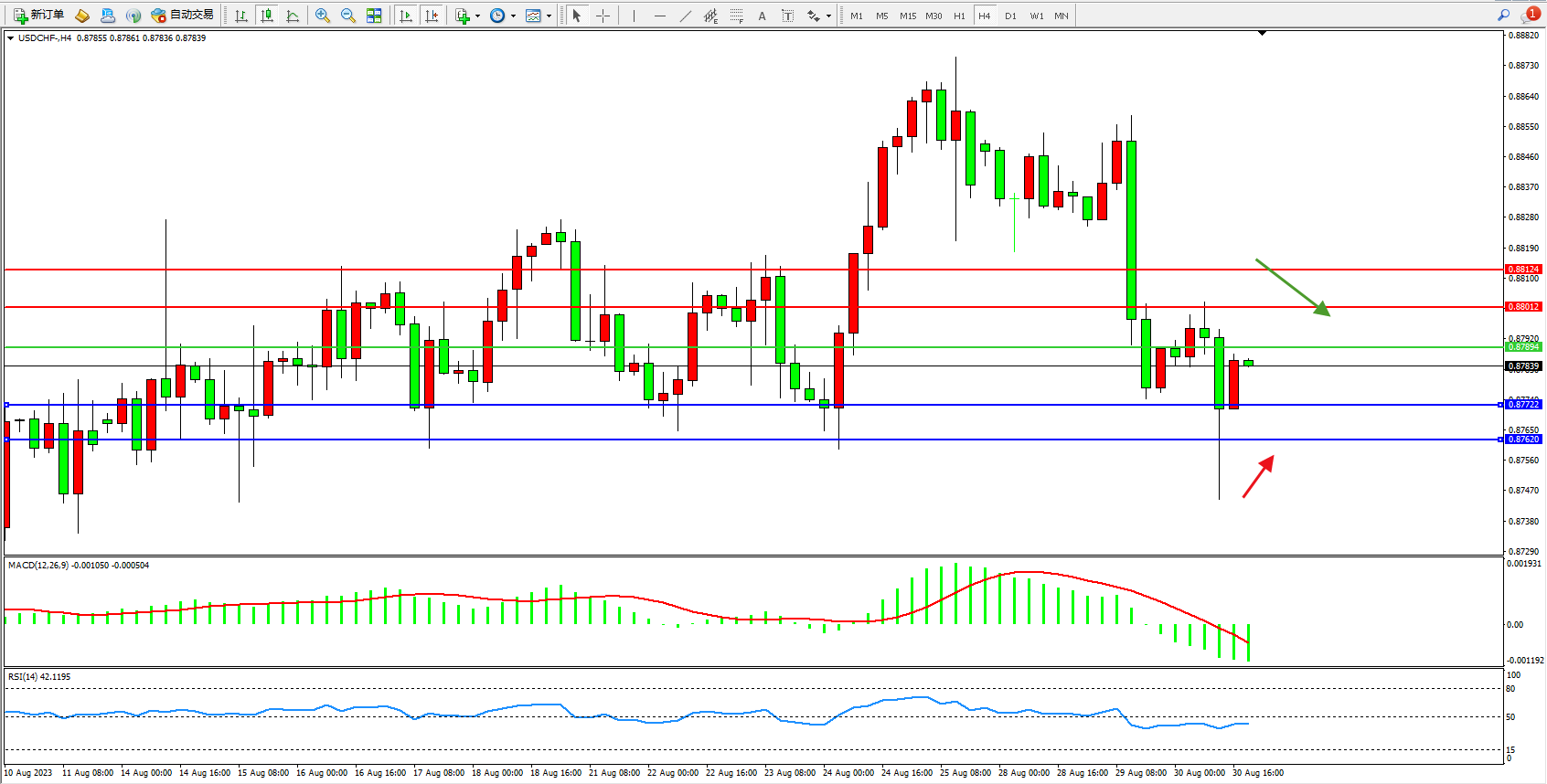Switch timeframe to M15
The width and height of the screenshot is (1547, 784).
pos(907,16)
